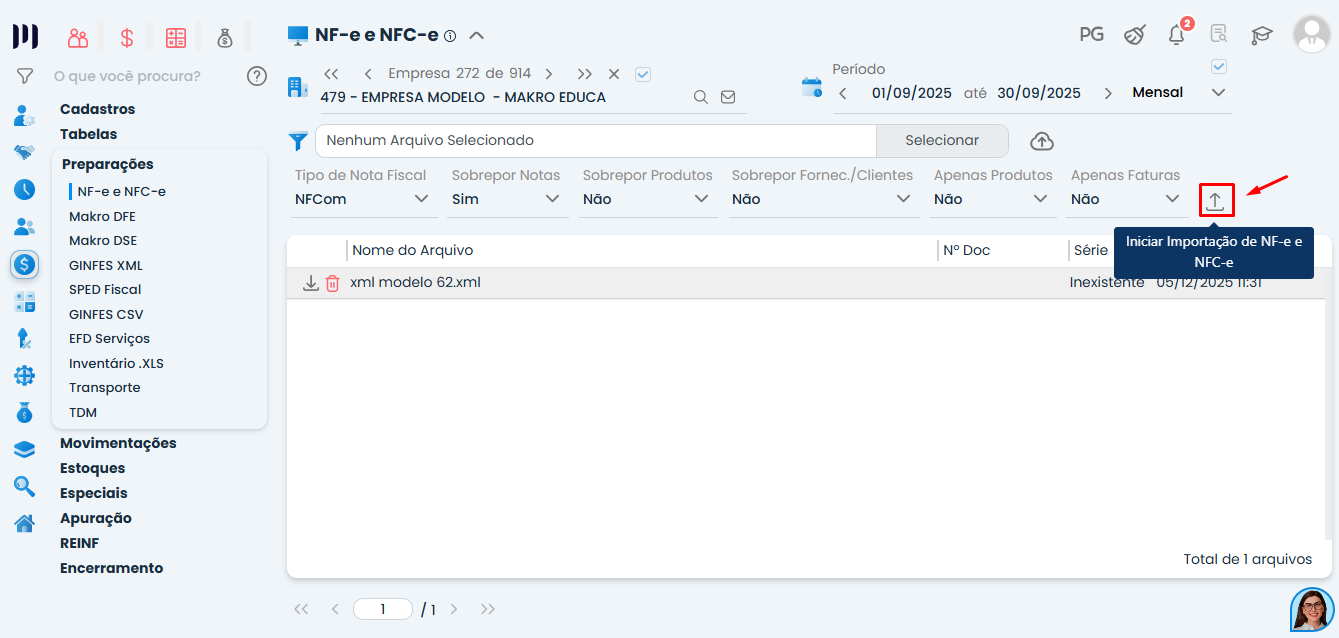Open Sobrepor Fornec./Clientes dropdown
Viewport: 1339px width, 638px height.
[824, 199]
